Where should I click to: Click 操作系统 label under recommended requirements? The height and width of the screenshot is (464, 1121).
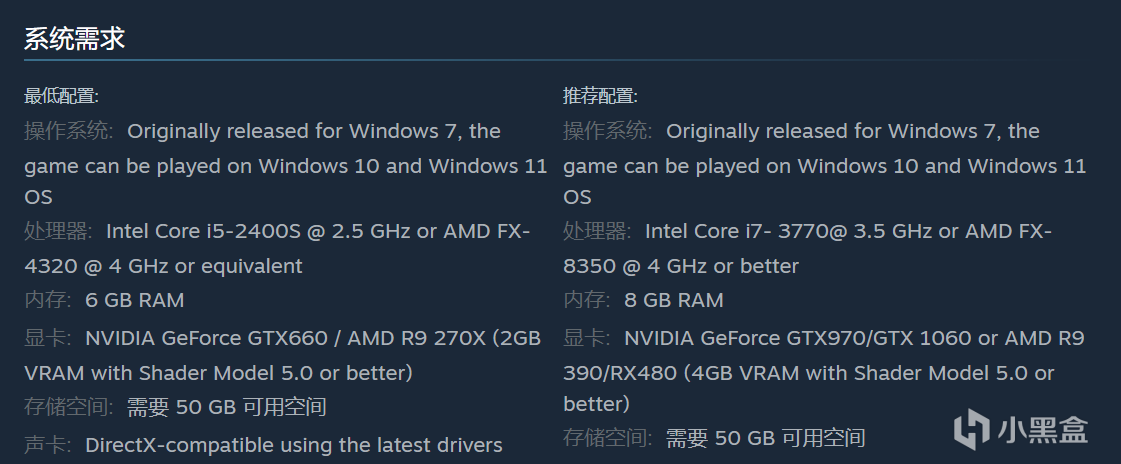[x=607, y=131]
